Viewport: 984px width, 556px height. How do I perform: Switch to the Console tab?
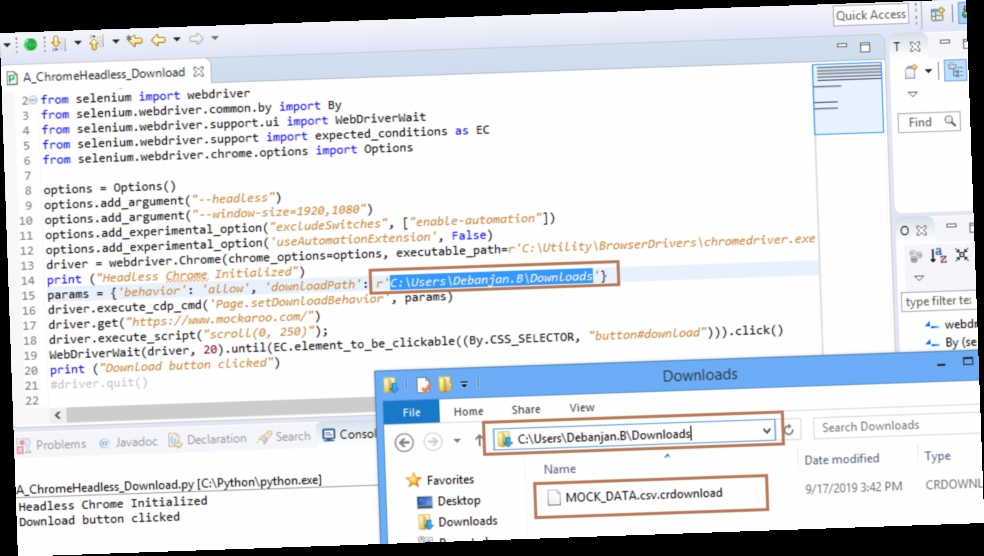(x=350, y=435)
